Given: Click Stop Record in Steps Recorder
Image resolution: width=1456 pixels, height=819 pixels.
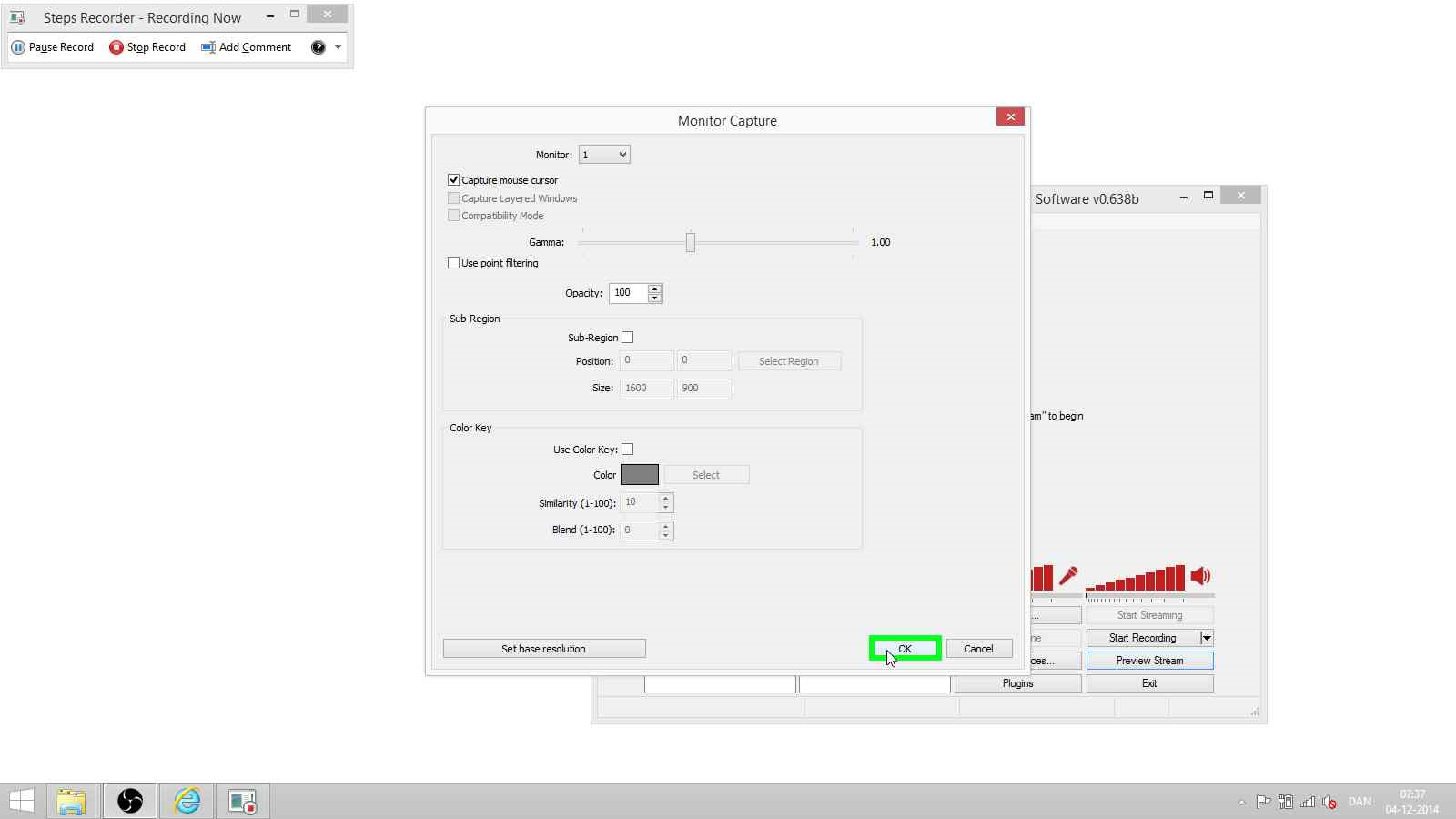Looking at the screenshot, I should pyautogui.click(x=147, y=47).
